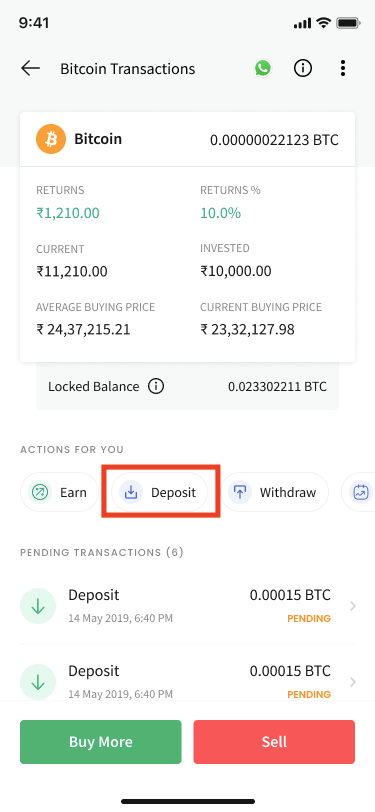Tap Locked Balance info icon
The width and height of the screenshot is (375, 812).
(x=156, y=386)
